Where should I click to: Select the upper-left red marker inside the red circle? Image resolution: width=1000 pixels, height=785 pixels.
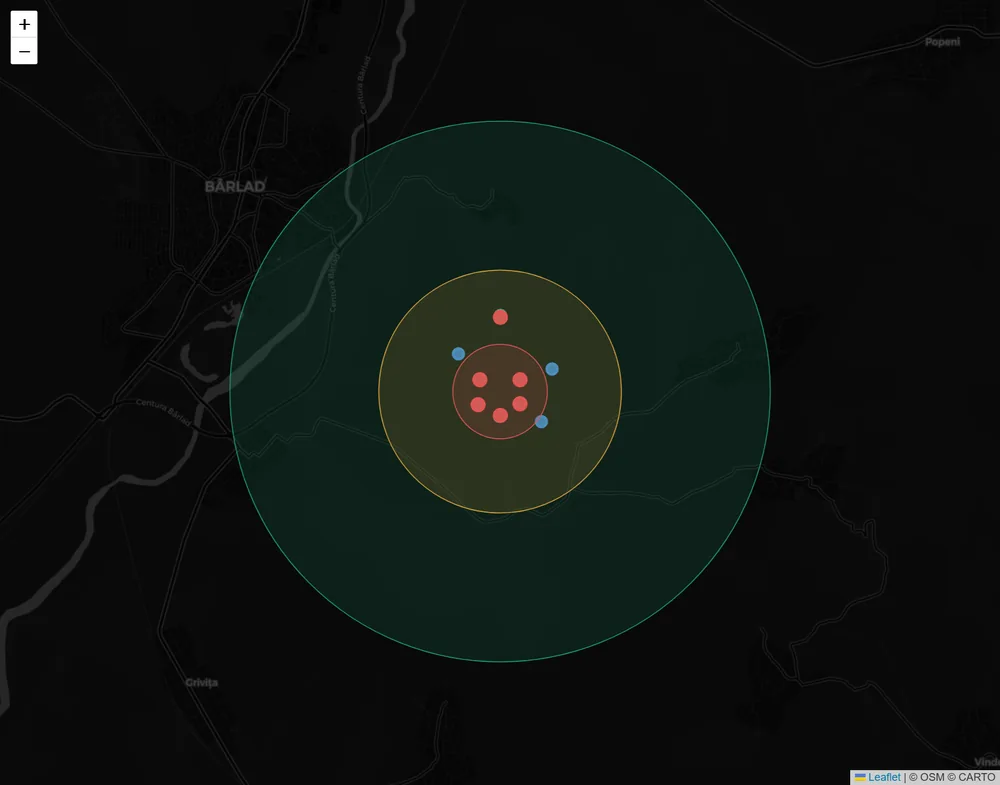pos(480,380)
